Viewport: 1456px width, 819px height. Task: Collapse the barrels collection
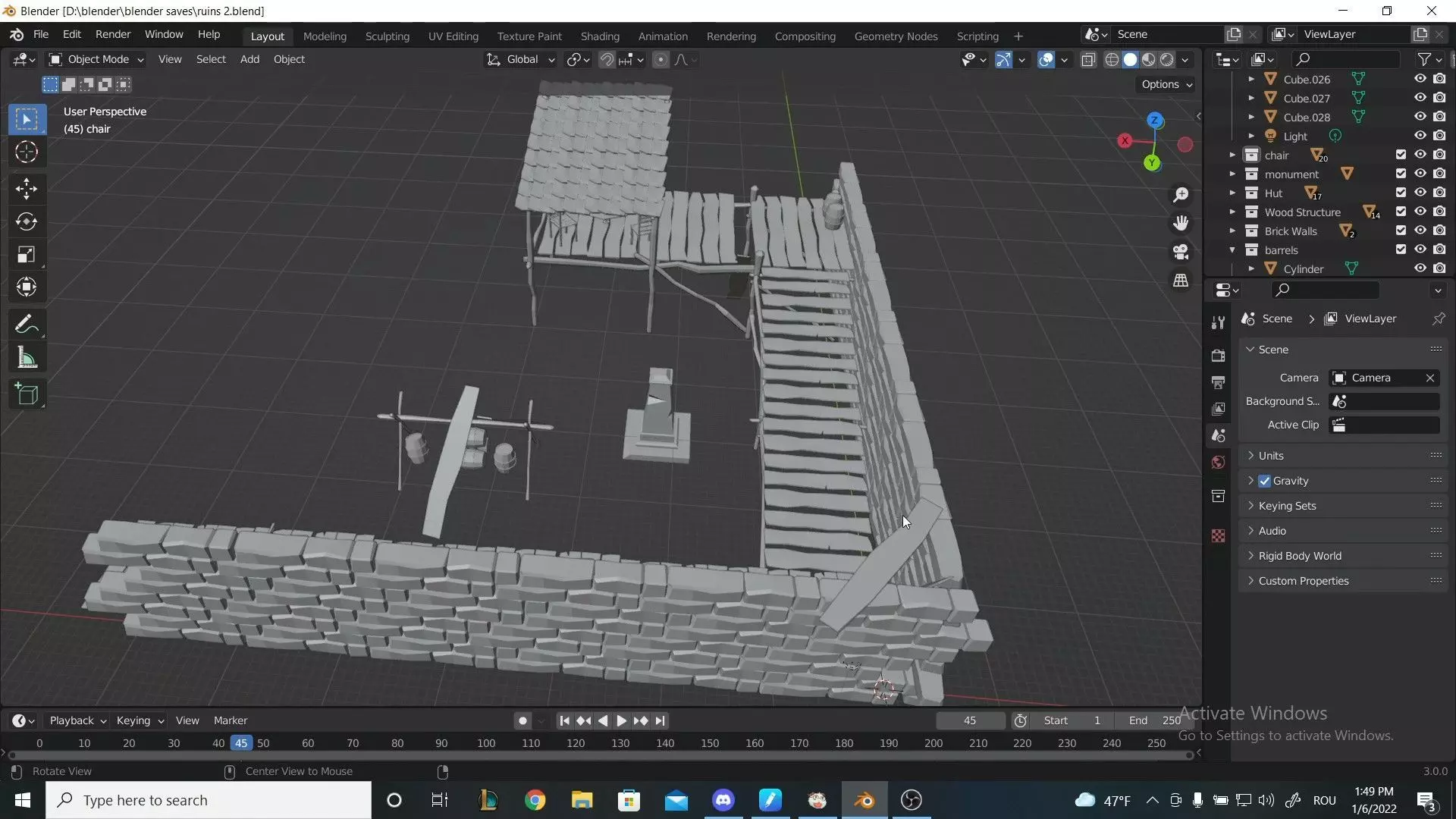[1232, 249]
